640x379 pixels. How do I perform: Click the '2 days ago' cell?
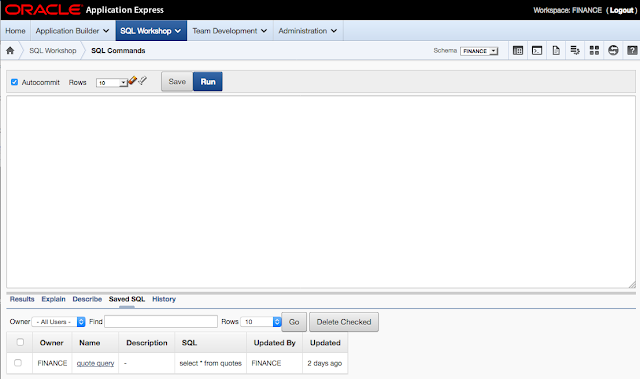pos(325,363)
